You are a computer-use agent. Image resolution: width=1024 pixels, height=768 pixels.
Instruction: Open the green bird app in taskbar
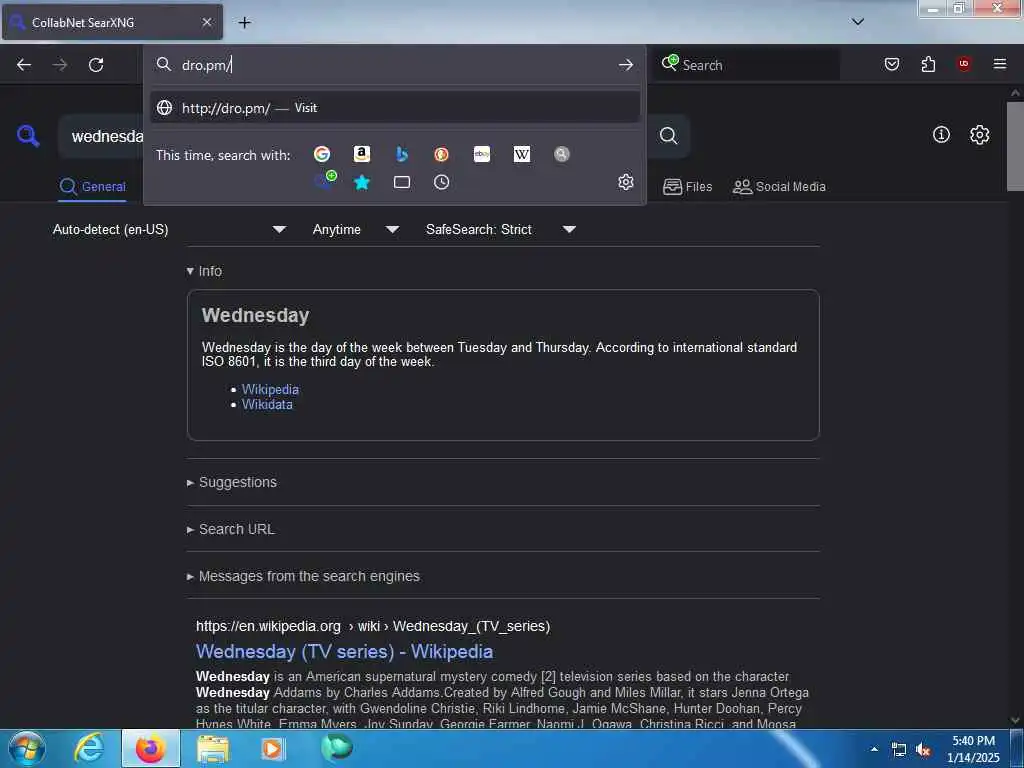pos(336,747)
